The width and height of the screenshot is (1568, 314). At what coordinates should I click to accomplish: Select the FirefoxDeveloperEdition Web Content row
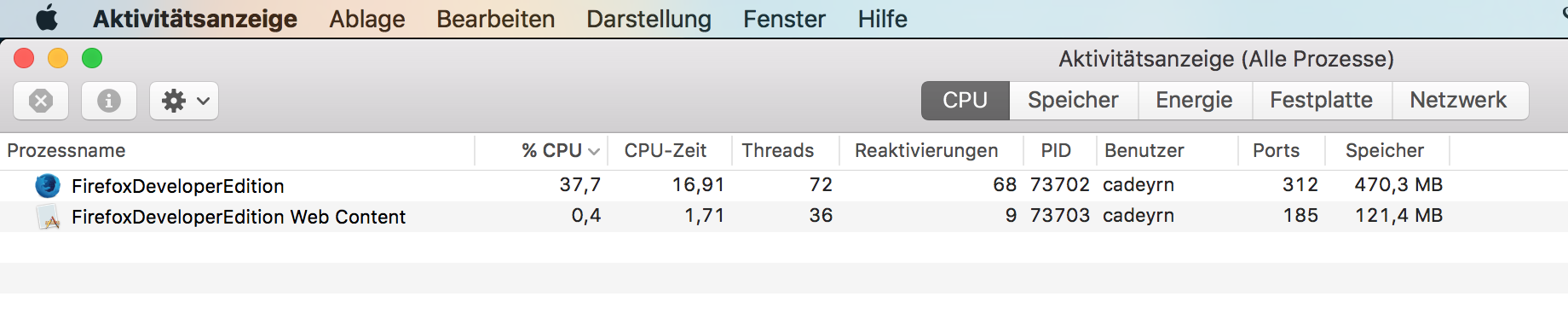coord(784,217)
